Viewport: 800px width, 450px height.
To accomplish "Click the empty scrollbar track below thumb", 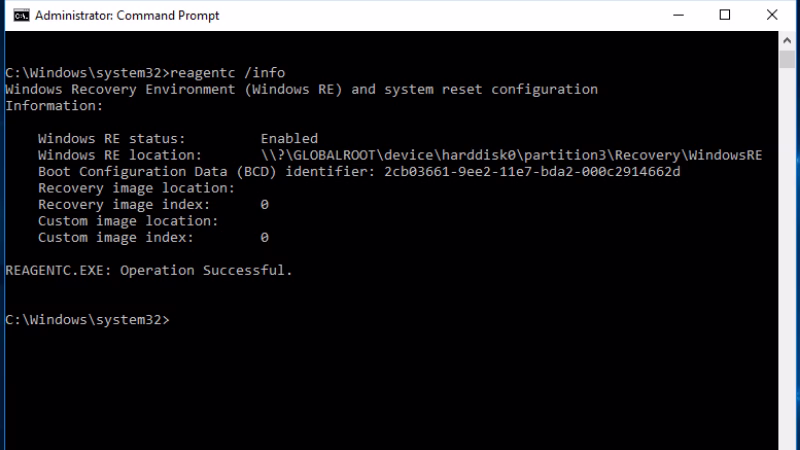I will pos(788,250).
